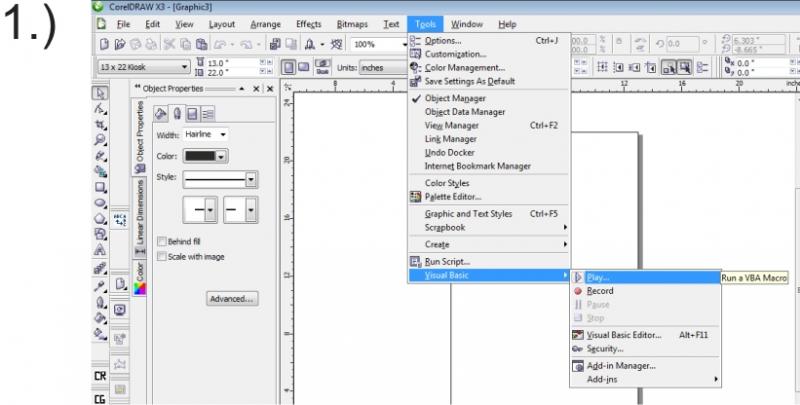The width and height of the screenshot is (800, 405).
Task: Select the Zoom magnifier tool
Action: 100,140
